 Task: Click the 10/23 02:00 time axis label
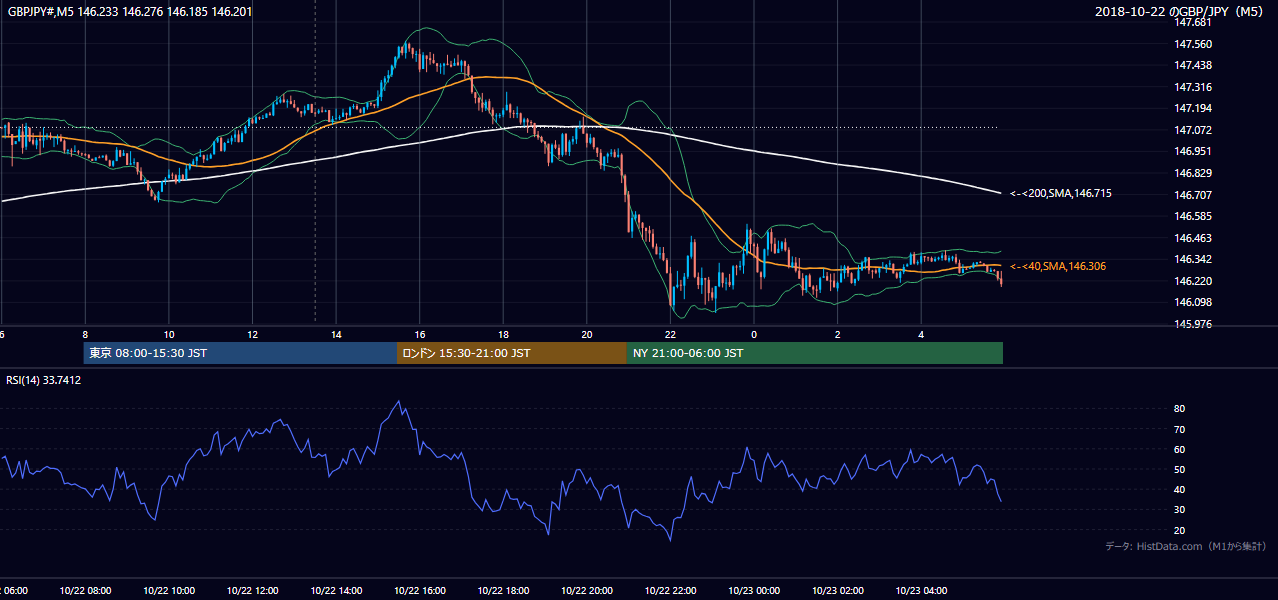(837, 591)
